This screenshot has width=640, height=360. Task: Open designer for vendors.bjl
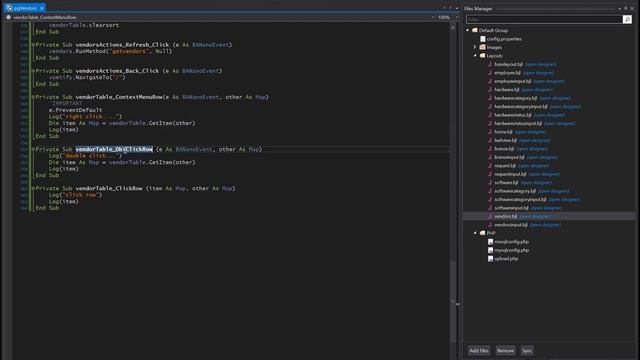[x=535, y=216]
